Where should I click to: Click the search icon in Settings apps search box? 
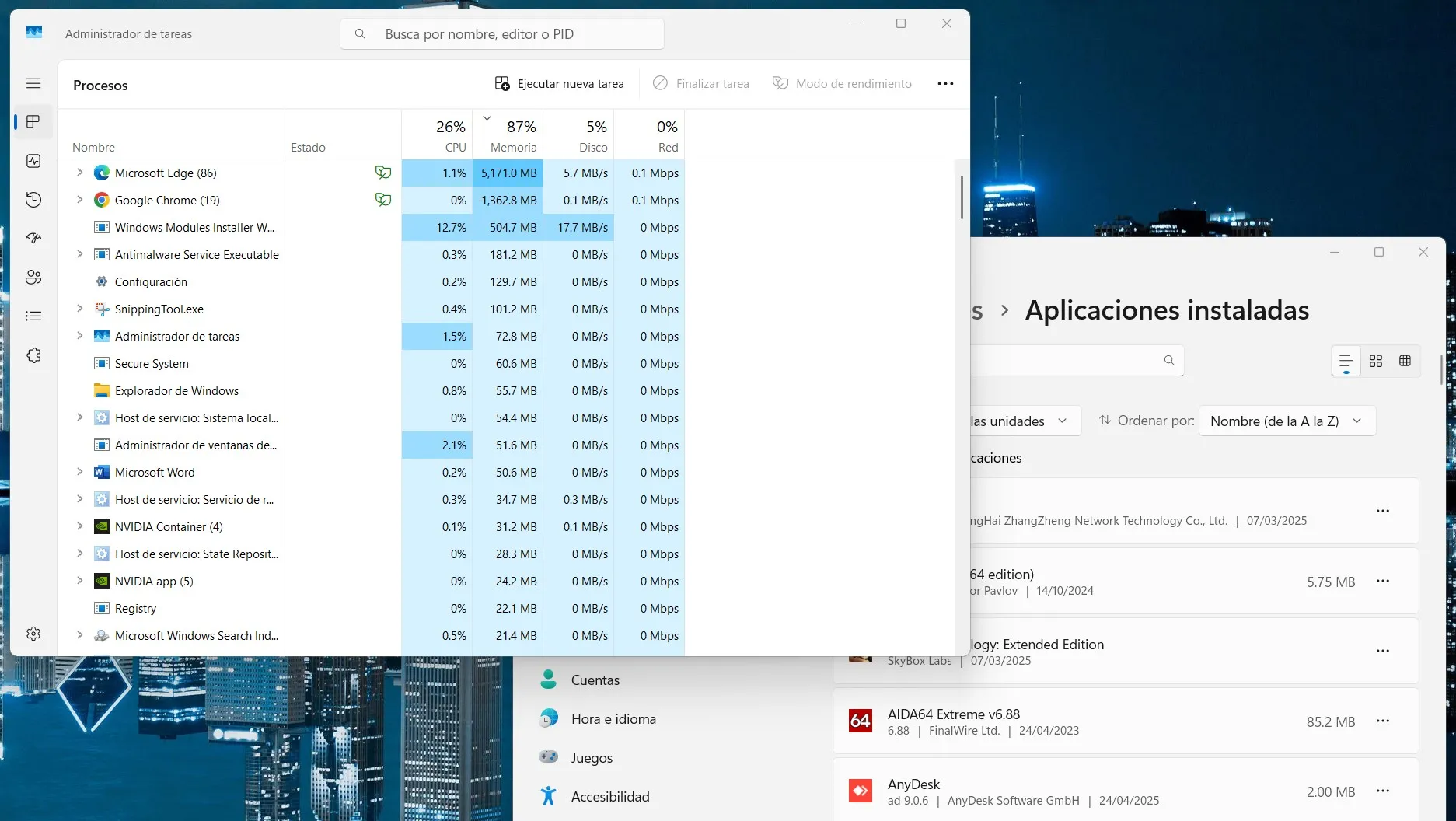(1169, 361)
